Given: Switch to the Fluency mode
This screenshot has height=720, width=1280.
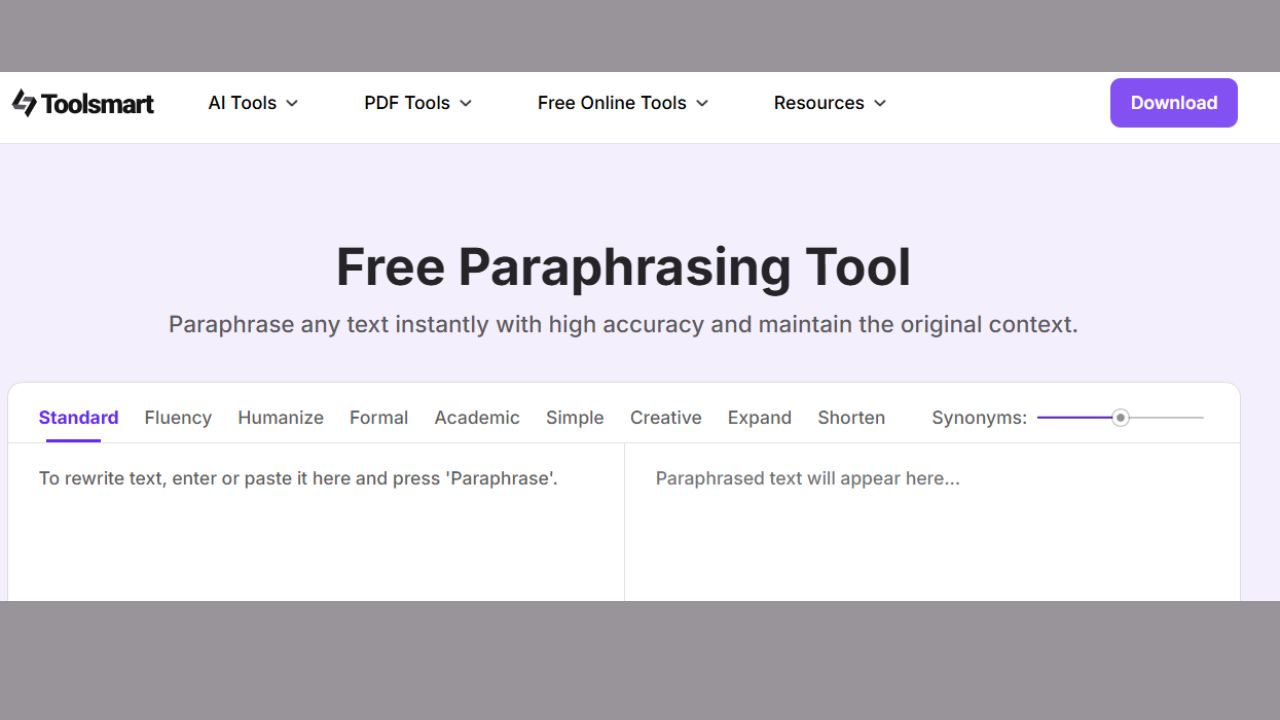Looking at the screenshot, I should coord(177,417).
